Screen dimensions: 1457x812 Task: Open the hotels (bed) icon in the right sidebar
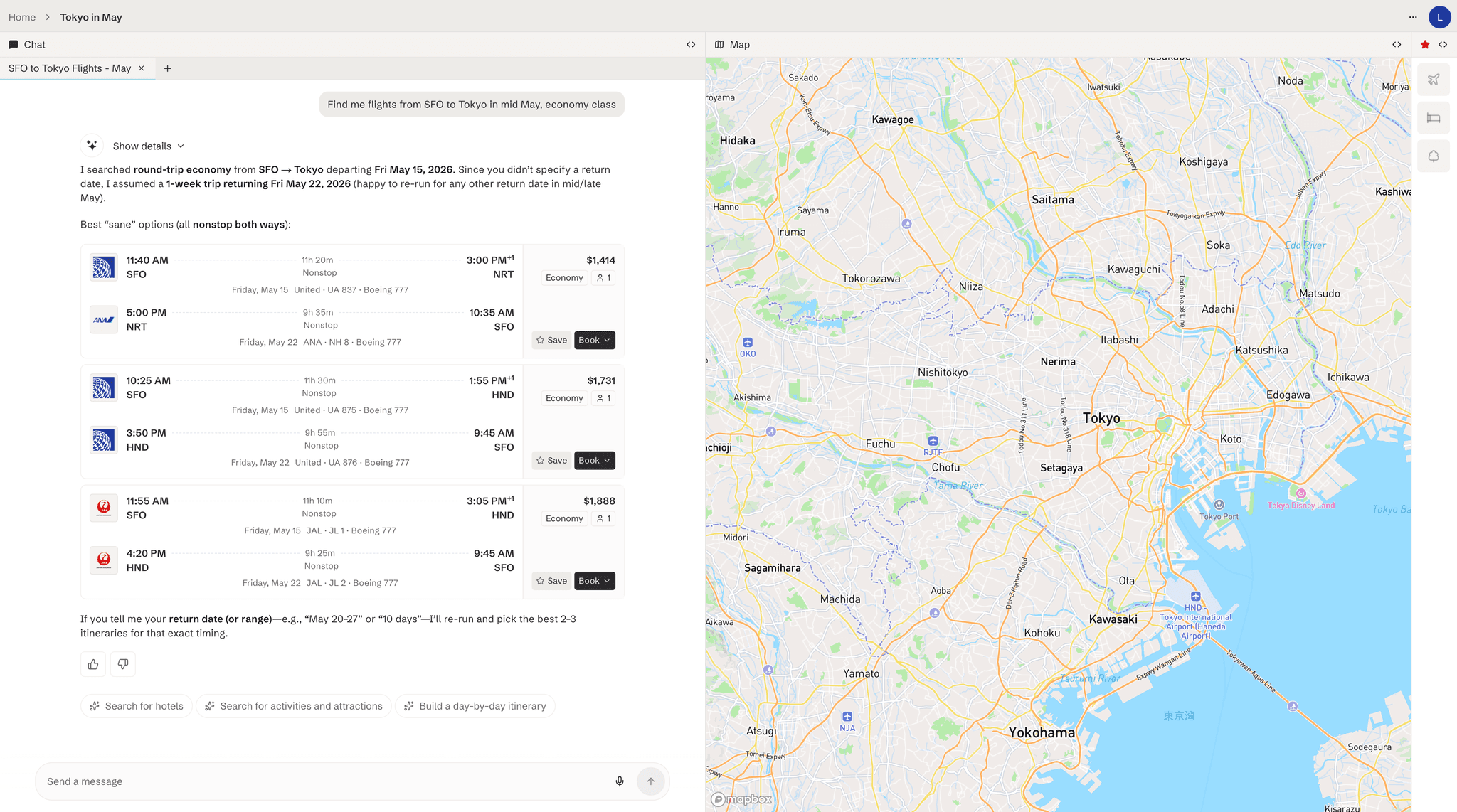click(x=1434, y=117)
